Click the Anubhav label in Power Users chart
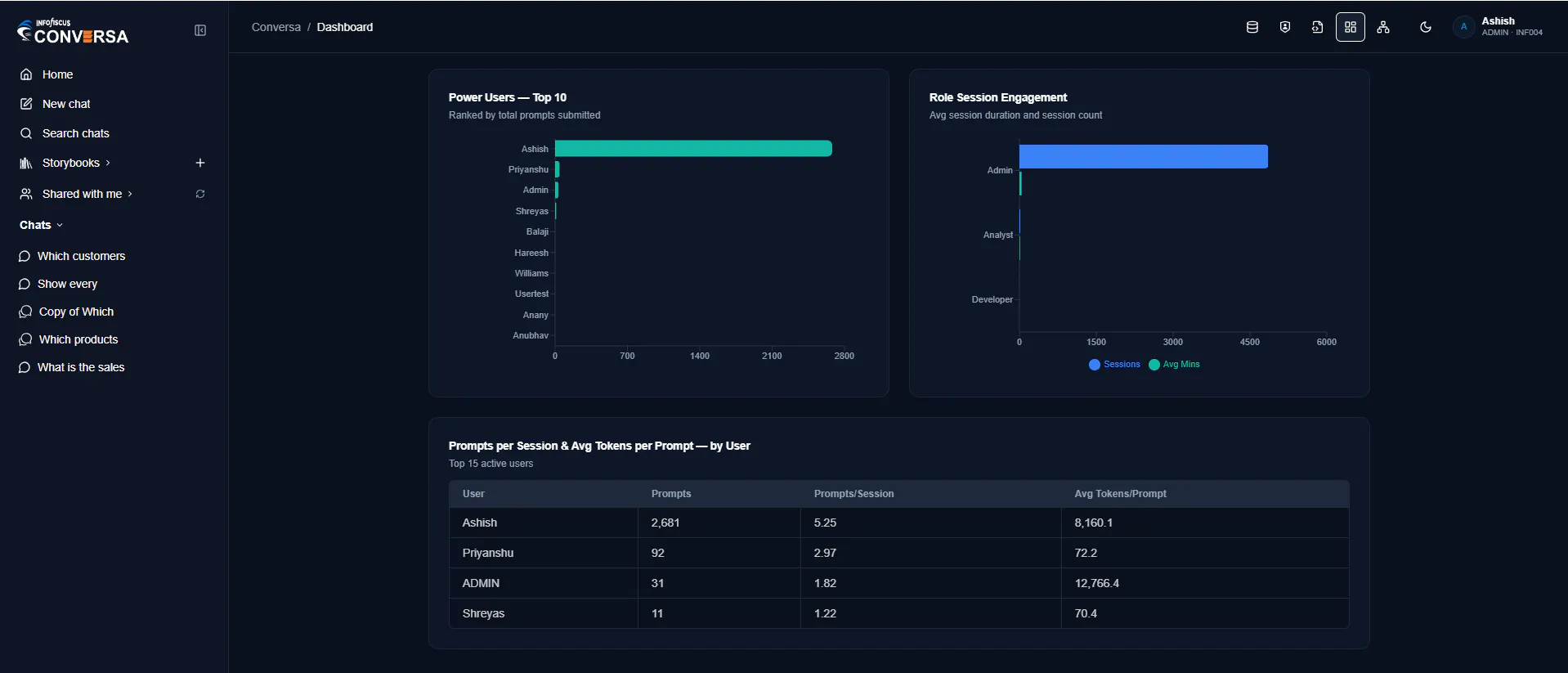Screen dimensions: 1568x673 [x=531, y=335]
